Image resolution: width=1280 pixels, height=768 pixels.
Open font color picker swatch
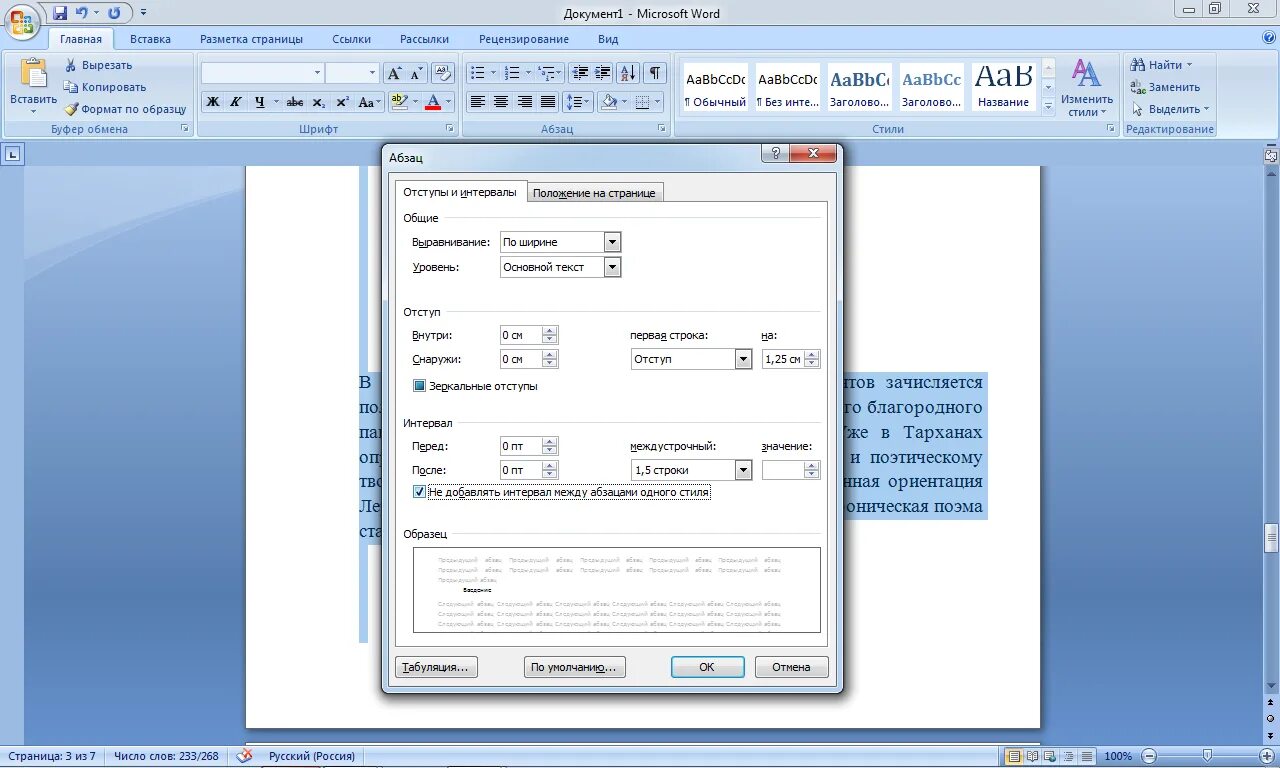coord(433,102)
